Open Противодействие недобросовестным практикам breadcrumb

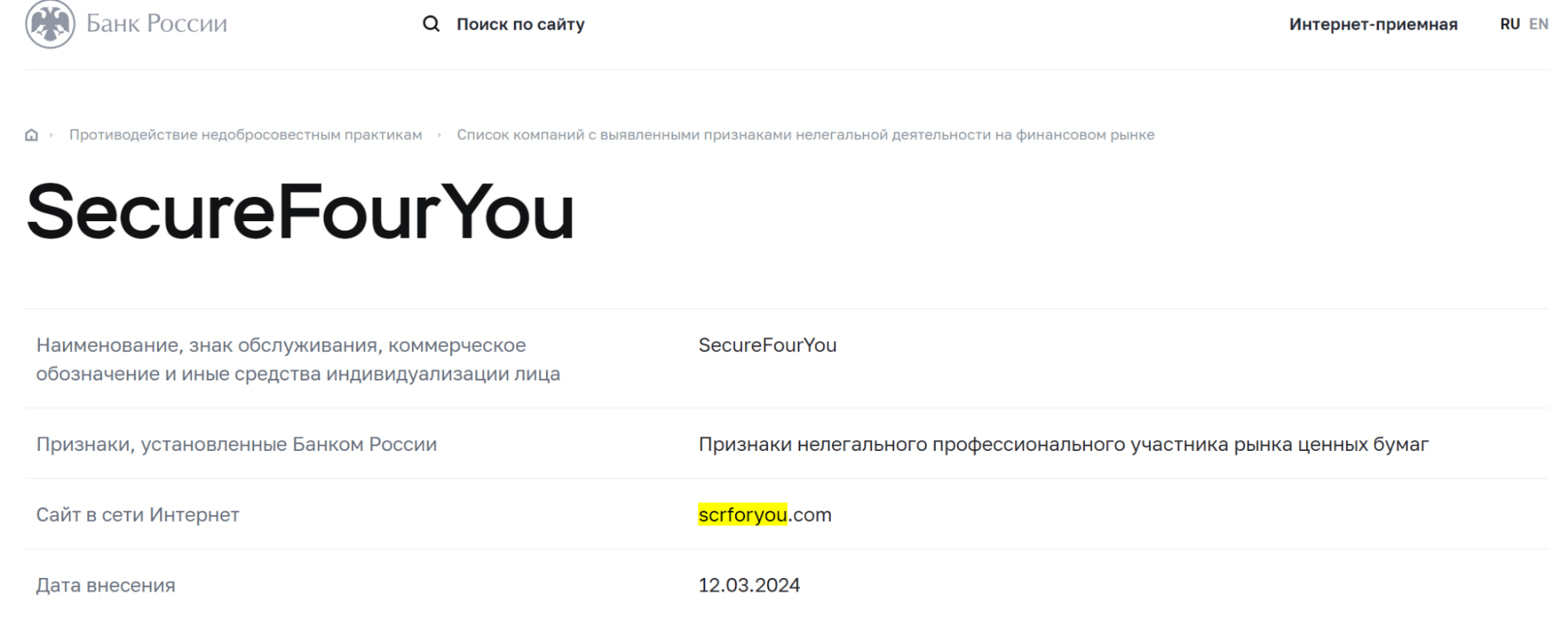click(246, 135)
